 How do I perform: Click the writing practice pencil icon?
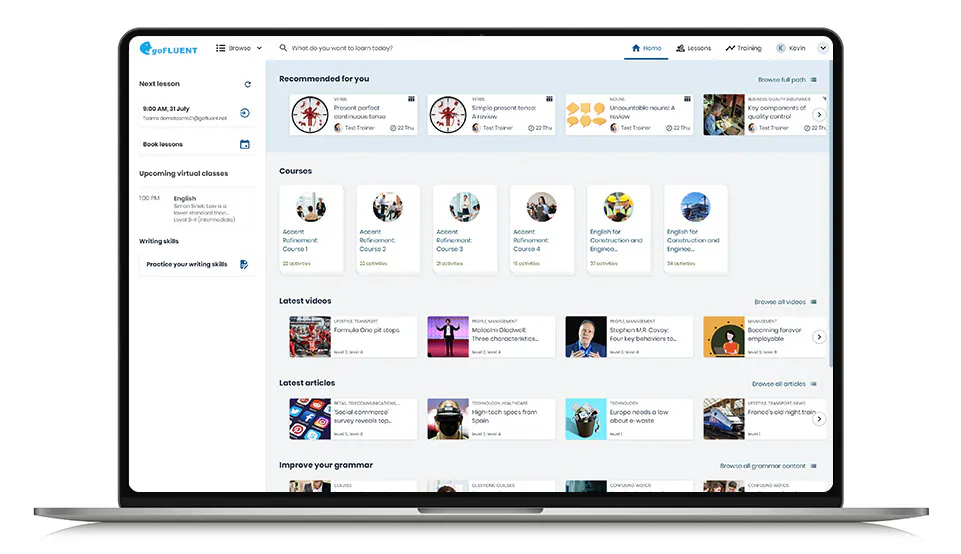244,264
